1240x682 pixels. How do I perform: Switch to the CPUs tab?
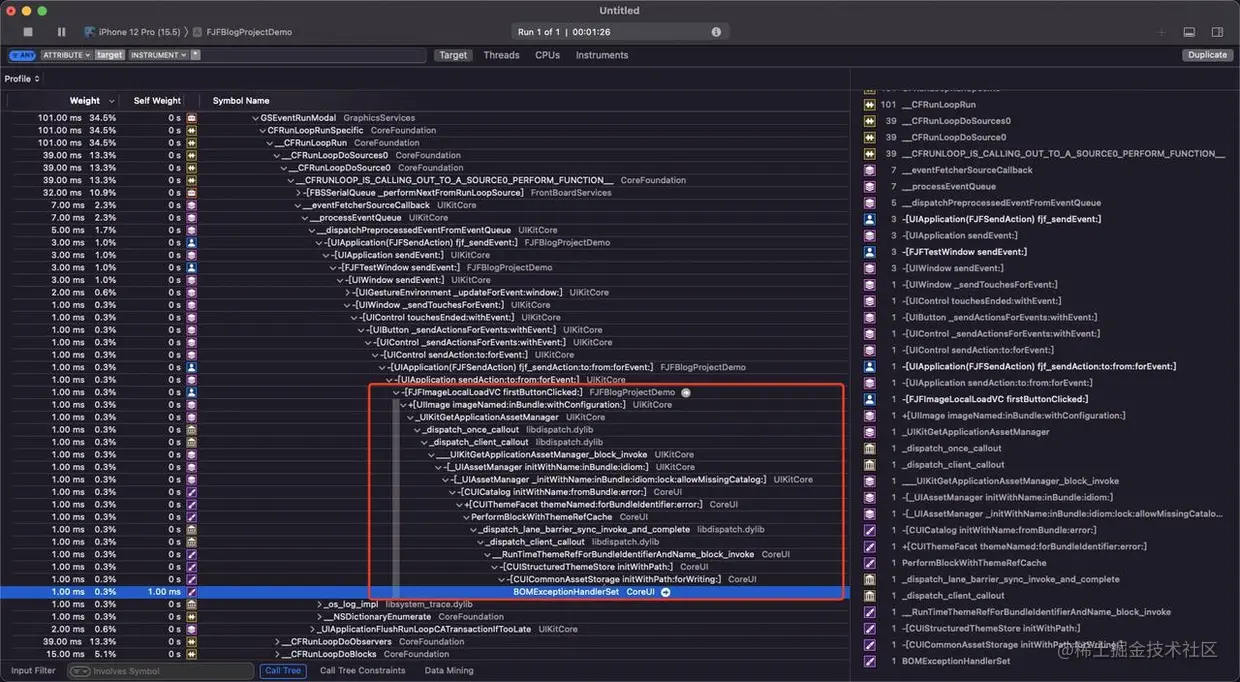pyautogui.click(x=547, y=55)
